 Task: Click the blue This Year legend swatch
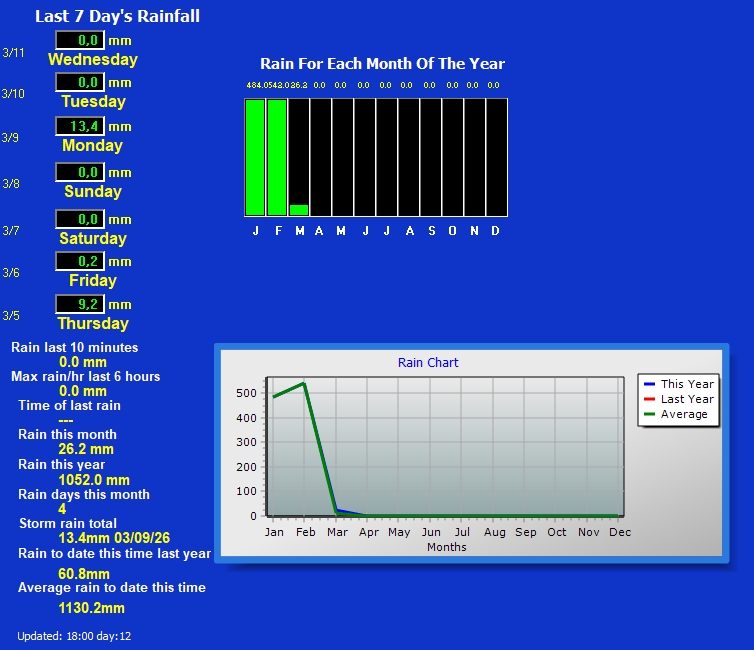(x=650, y=384)
